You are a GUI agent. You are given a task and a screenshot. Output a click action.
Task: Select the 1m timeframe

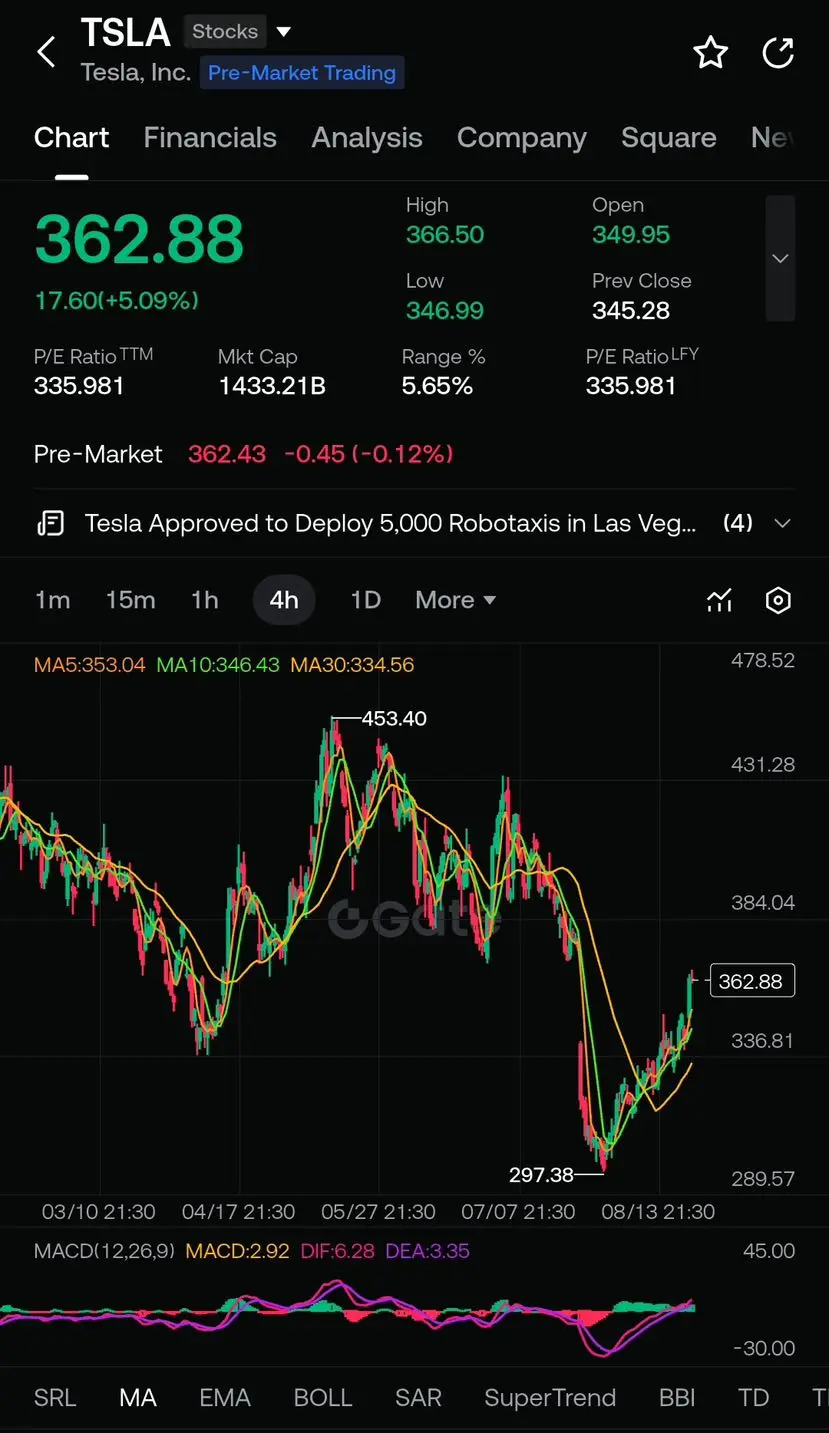click(x=52, y=600)
